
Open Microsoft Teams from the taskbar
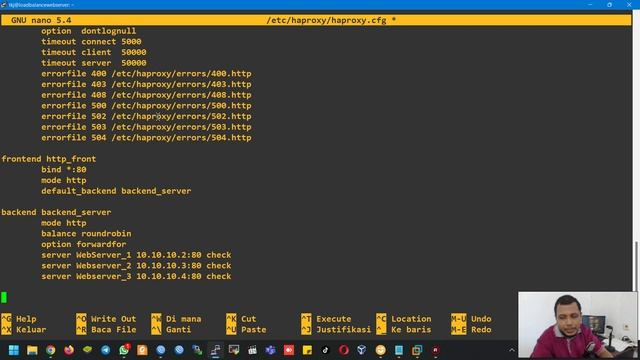coord(271,350)
